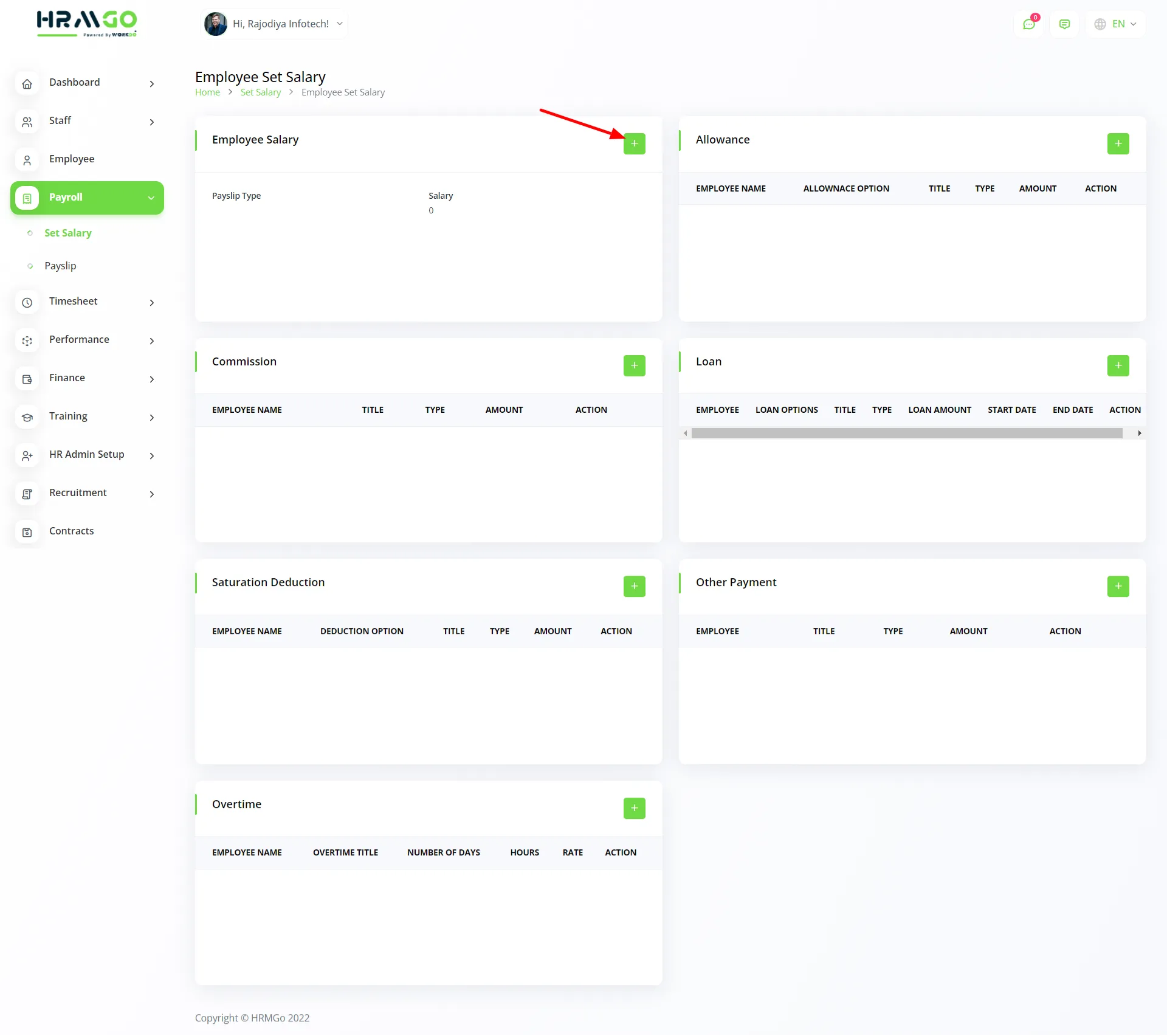The height and width of the screenshot is (1036, 1167).
Task: Add a new Allowance entry
Action: (1117, 143)
